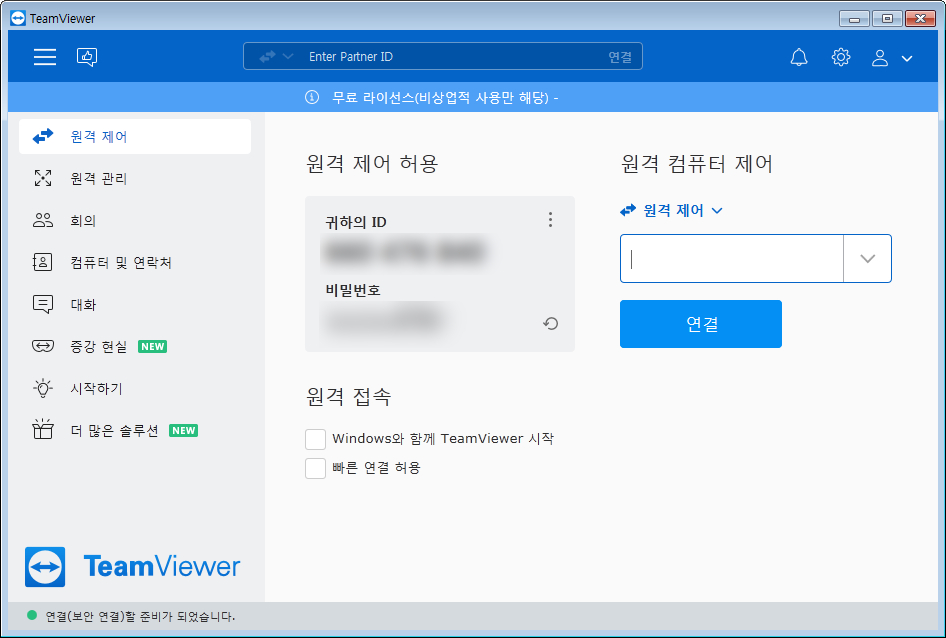Click the green connection status dot
Screen dimensions: 946x638
point(32,616)
